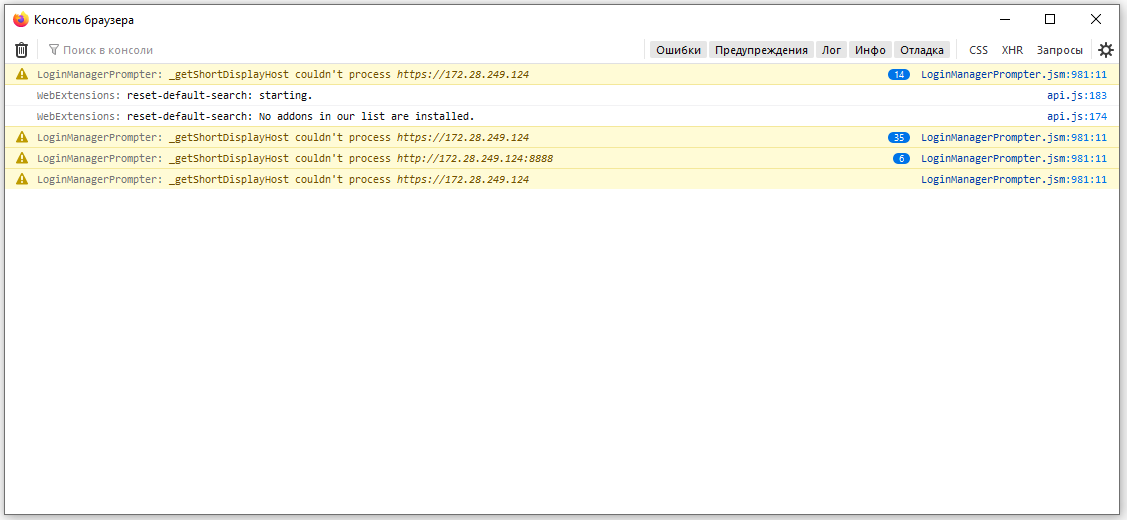This screenshot has width=1127, height=520.
Task: Open api.js:183 source link
Action: tap(1077, 96)
